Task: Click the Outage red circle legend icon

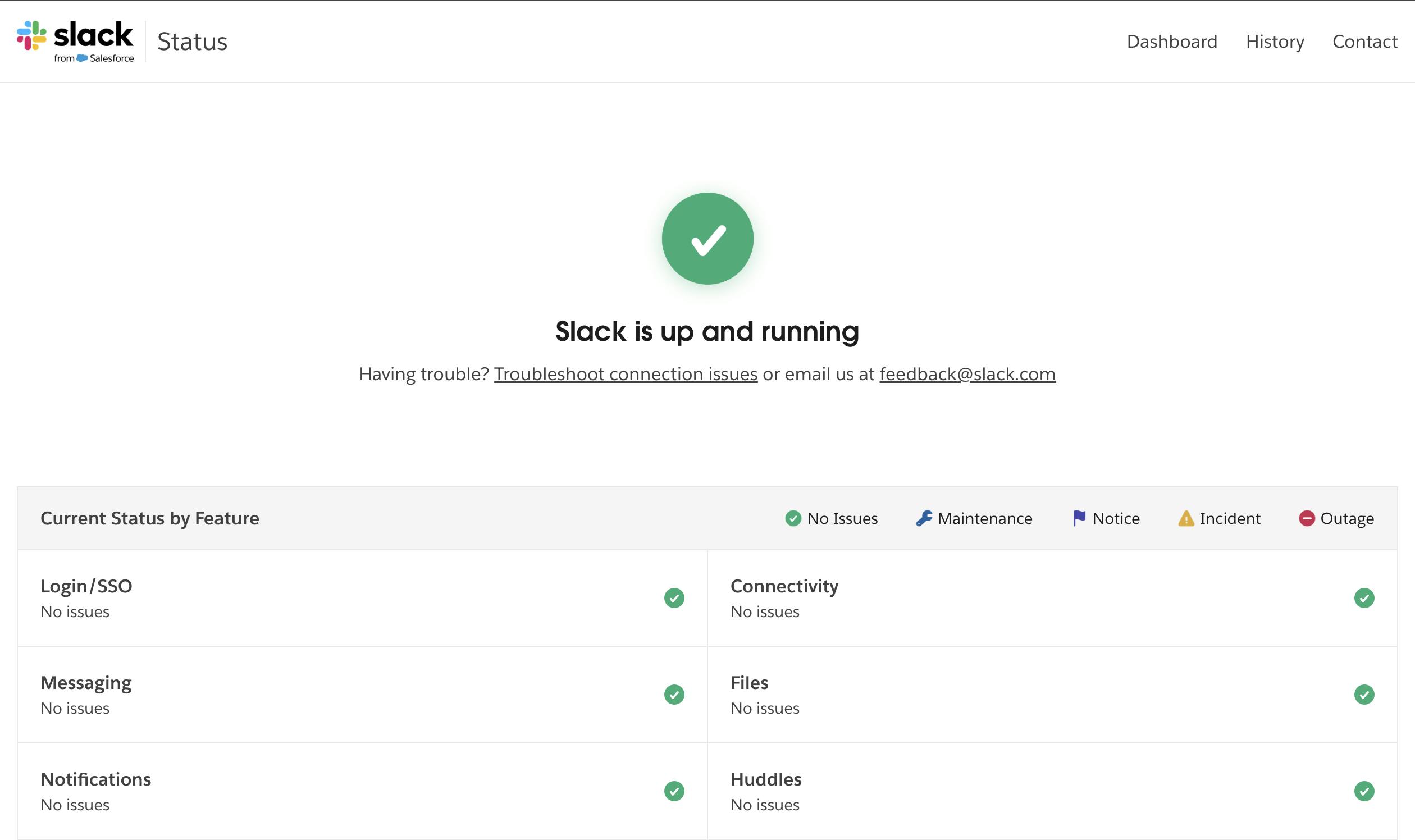Action: (x=1306, y=518)
